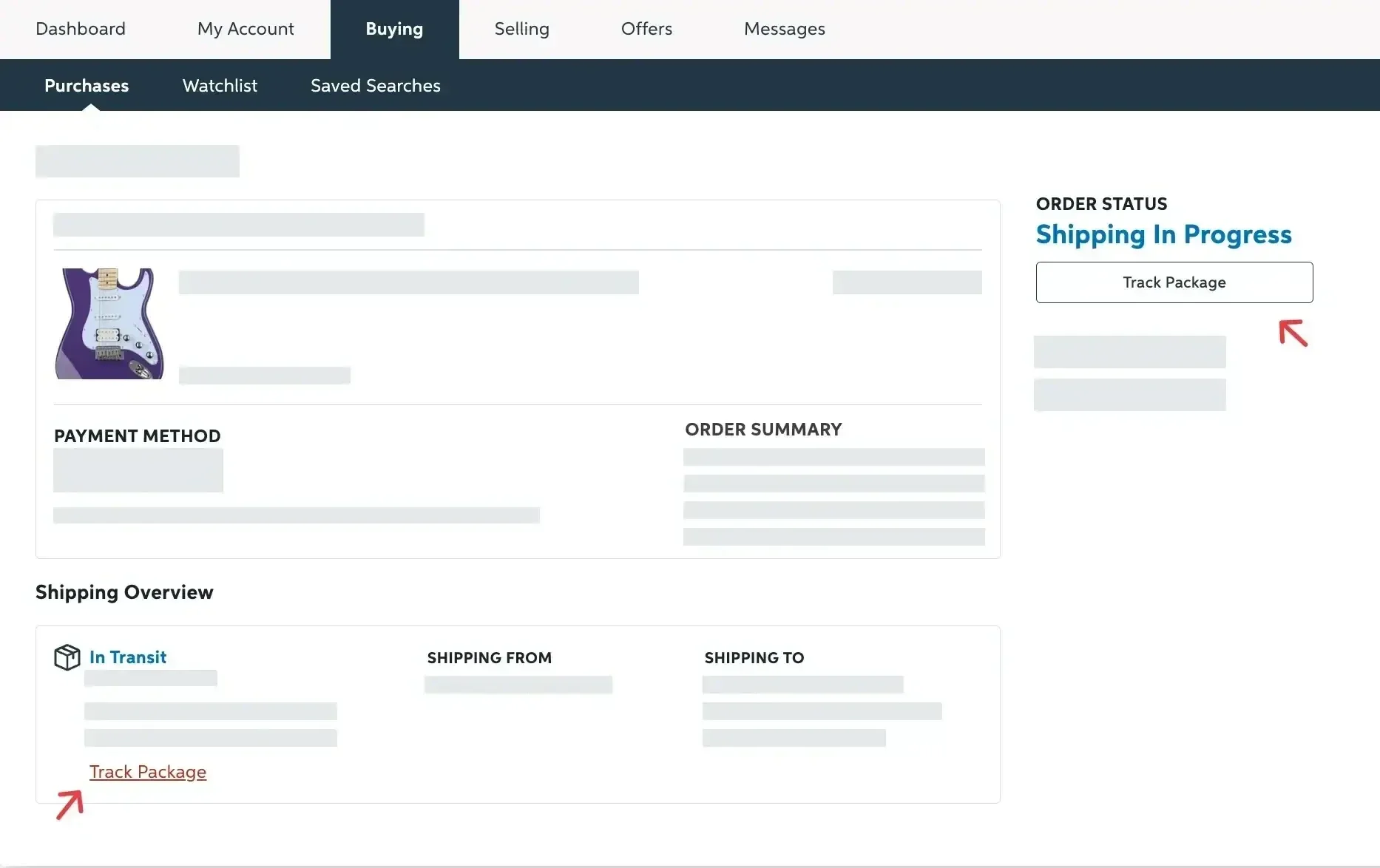1380x868 pixels.
Task: View your Offers
Action: 646,29
